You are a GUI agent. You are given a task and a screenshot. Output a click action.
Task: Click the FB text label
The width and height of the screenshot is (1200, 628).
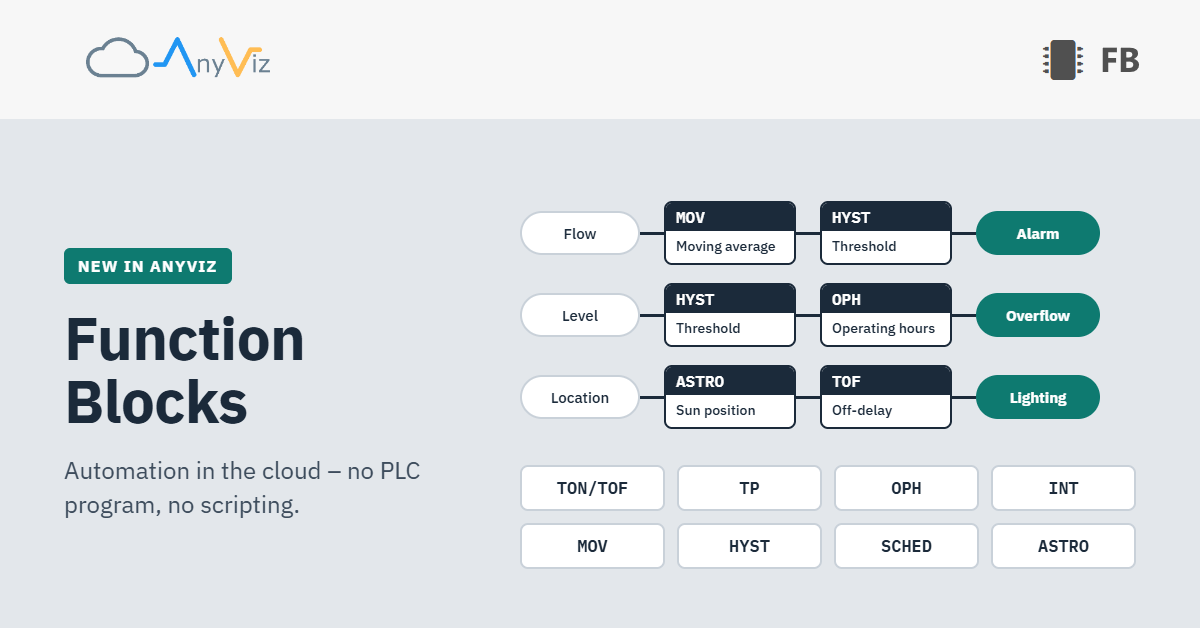pos(1120,61)
